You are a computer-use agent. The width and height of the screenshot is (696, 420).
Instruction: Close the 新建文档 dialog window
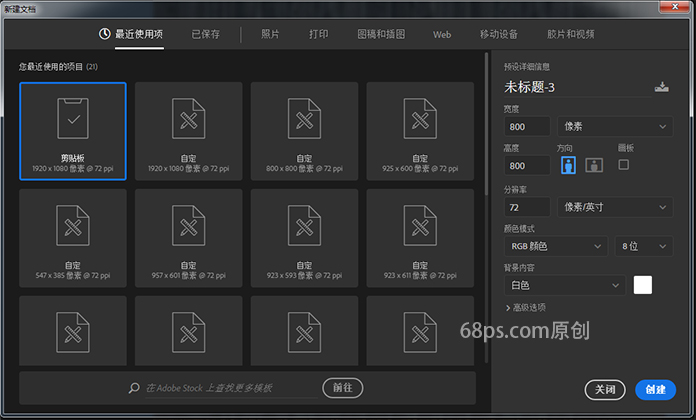pos(675,7)
